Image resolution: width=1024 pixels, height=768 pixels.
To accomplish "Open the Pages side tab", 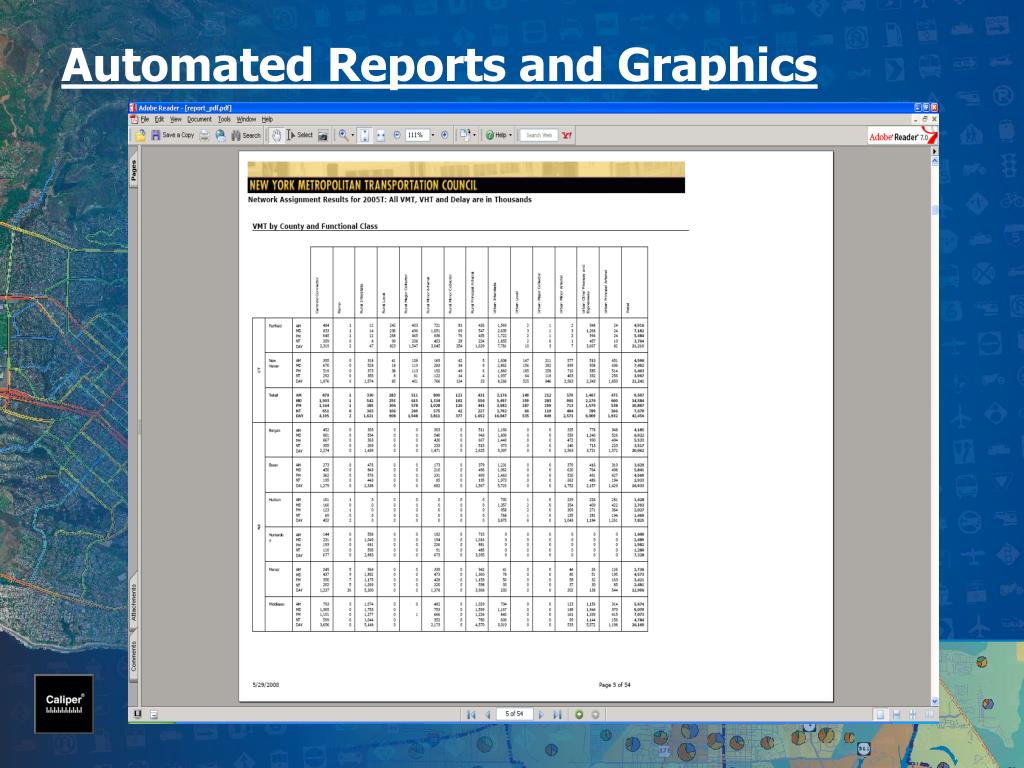I will [133, 171].
